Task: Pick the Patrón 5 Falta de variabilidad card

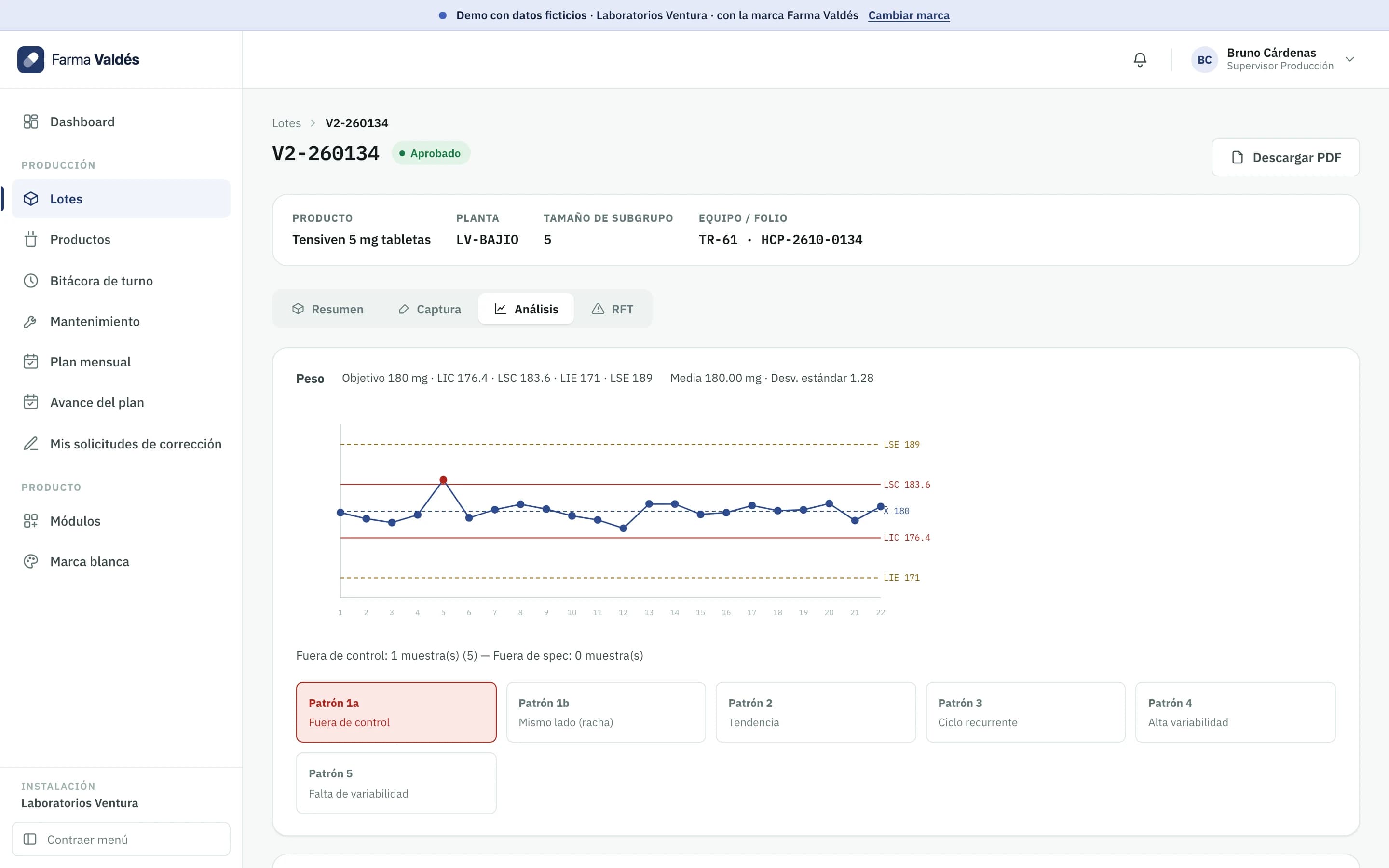Action: (x=396, y=783)
